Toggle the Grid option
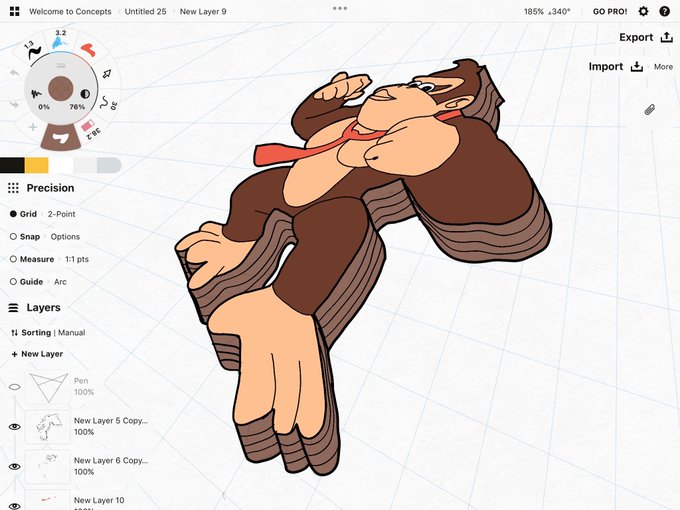This screenshot has height=510, width=680. tap(23, 214)
